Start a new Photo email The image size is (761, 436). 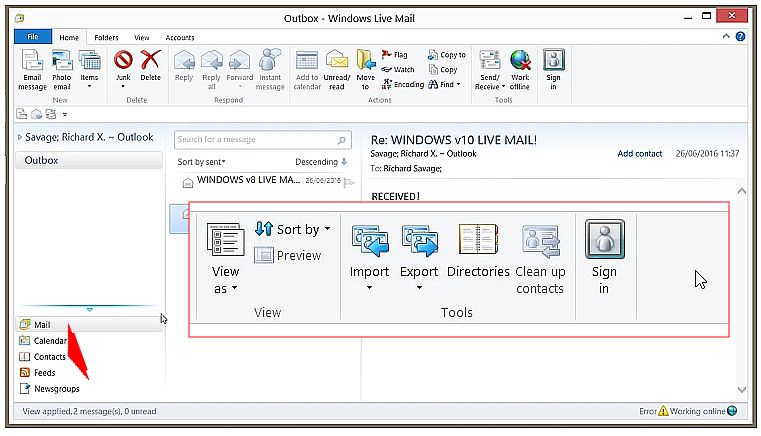[62, 70]
